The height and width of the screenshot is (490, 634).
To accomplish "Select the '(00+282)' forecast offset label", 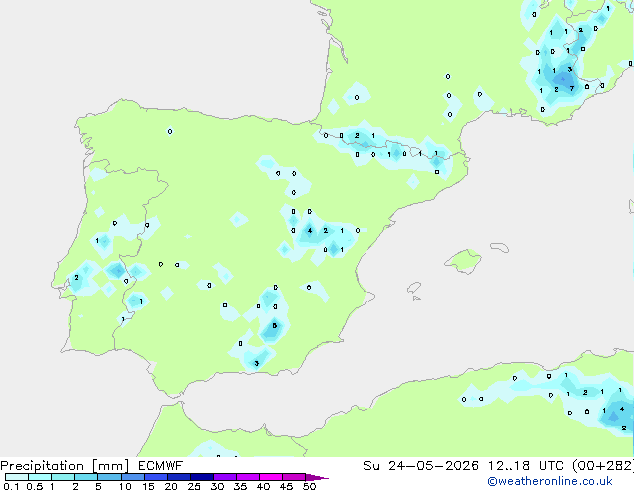I will point(603,466).
